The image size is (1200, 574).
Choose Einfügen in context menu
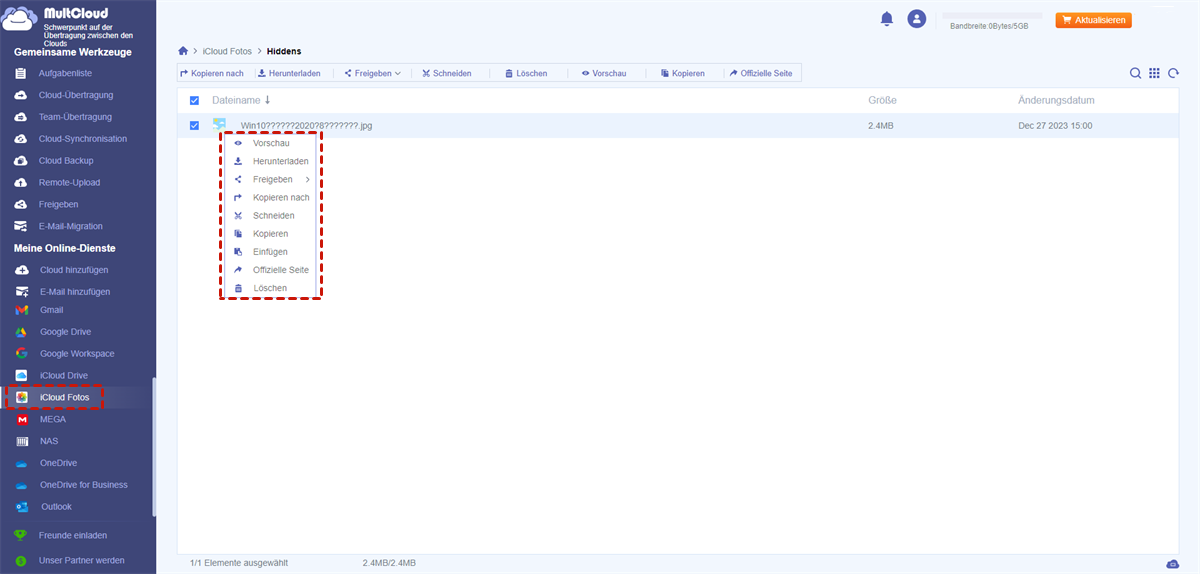click(270, 252)
